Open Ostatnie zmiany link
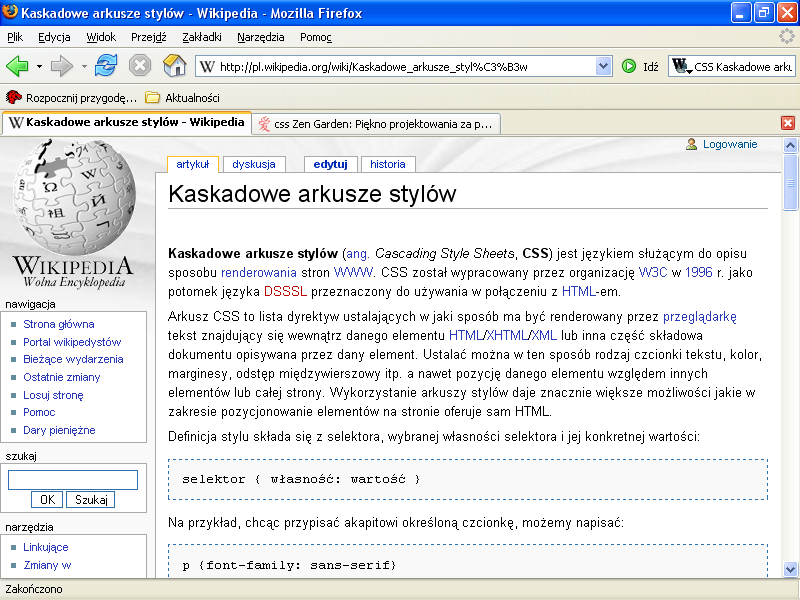The height and width of the screenshot is (600, 800). tap(62, 377)
